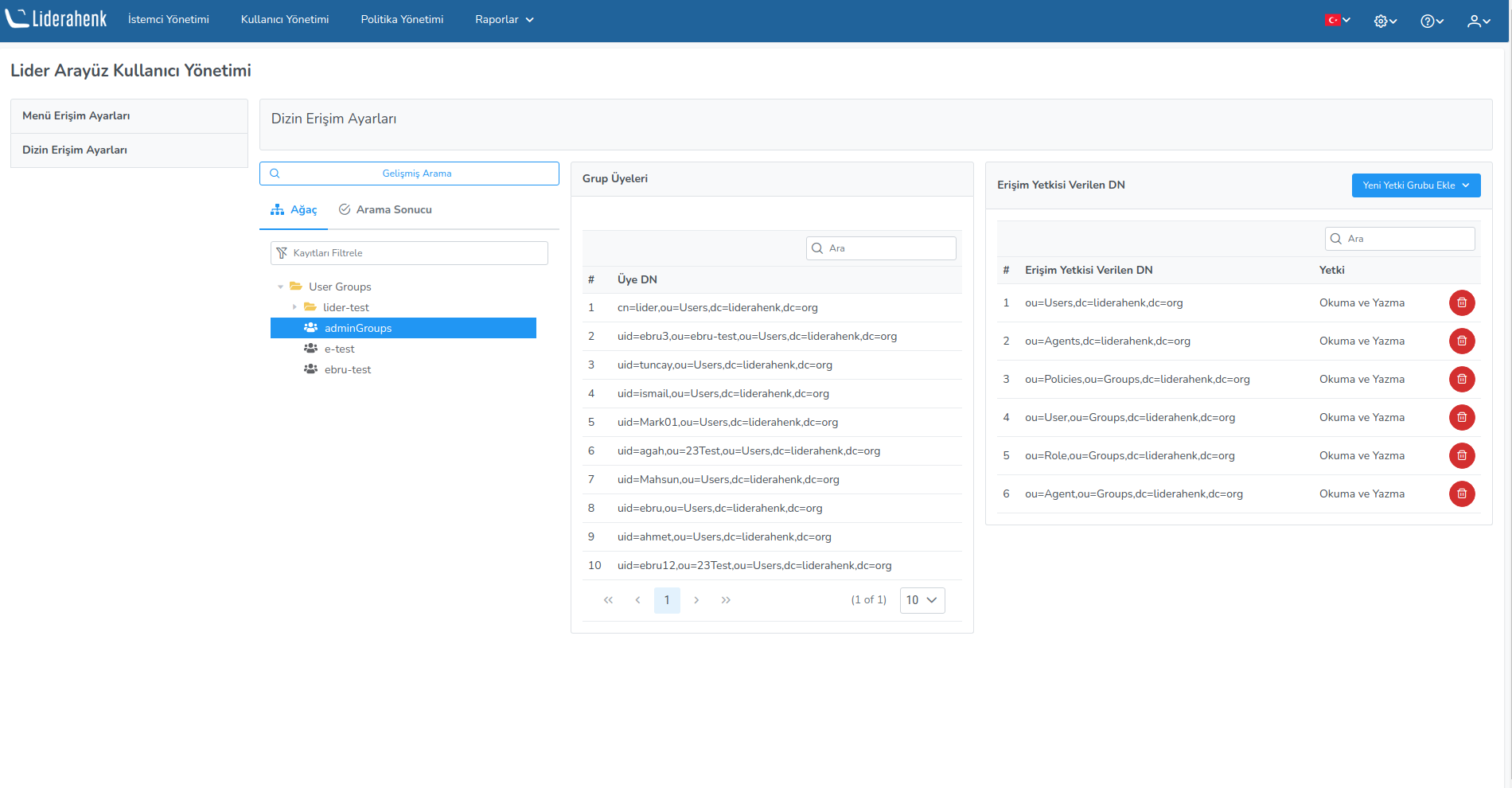Viewport: 1512px width, 788px height.
Task: Go to page 1 of group members
Action: (x=667, y=600)
